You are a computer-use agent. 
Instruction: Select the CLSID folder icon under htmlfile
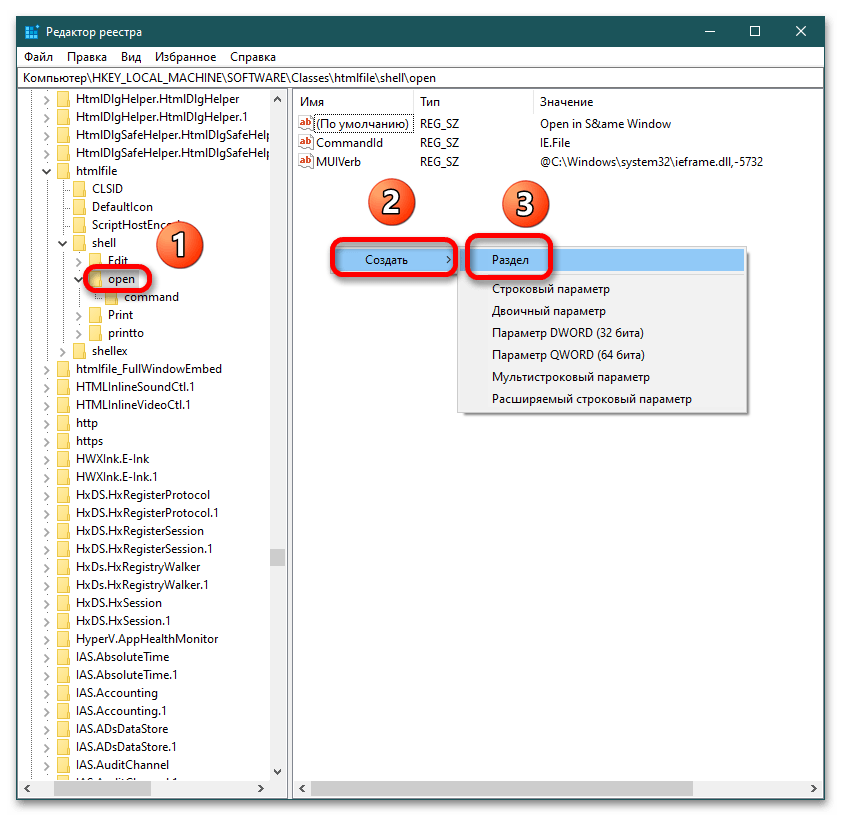pyautogui.click(x=80, y=189)
